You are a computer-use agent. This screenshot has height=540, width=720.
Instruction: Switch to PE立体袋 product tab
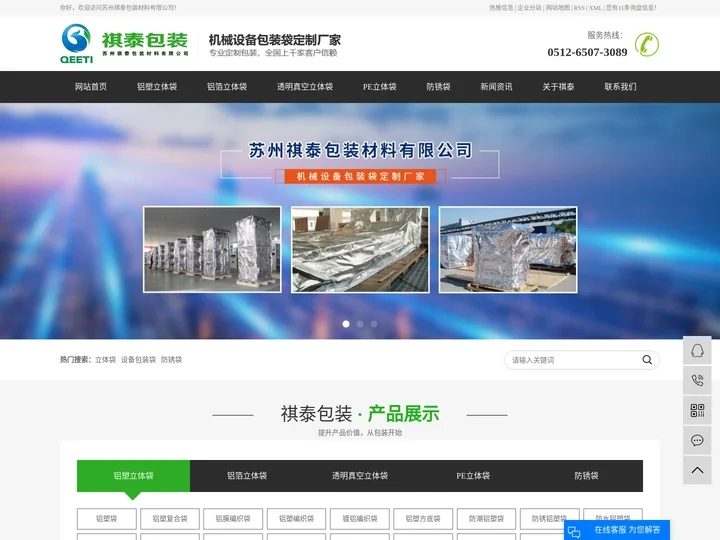pos(473,476)
